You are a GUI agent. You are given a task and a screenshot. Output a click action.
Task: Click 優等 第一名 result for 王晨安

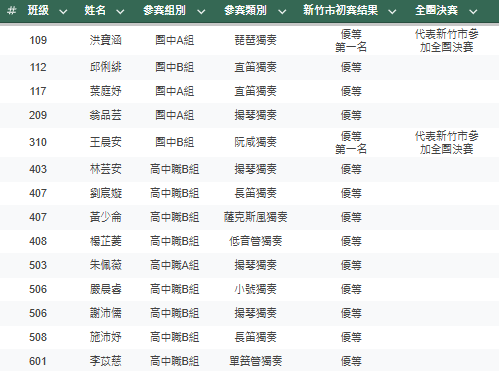(x=351, y=142)
